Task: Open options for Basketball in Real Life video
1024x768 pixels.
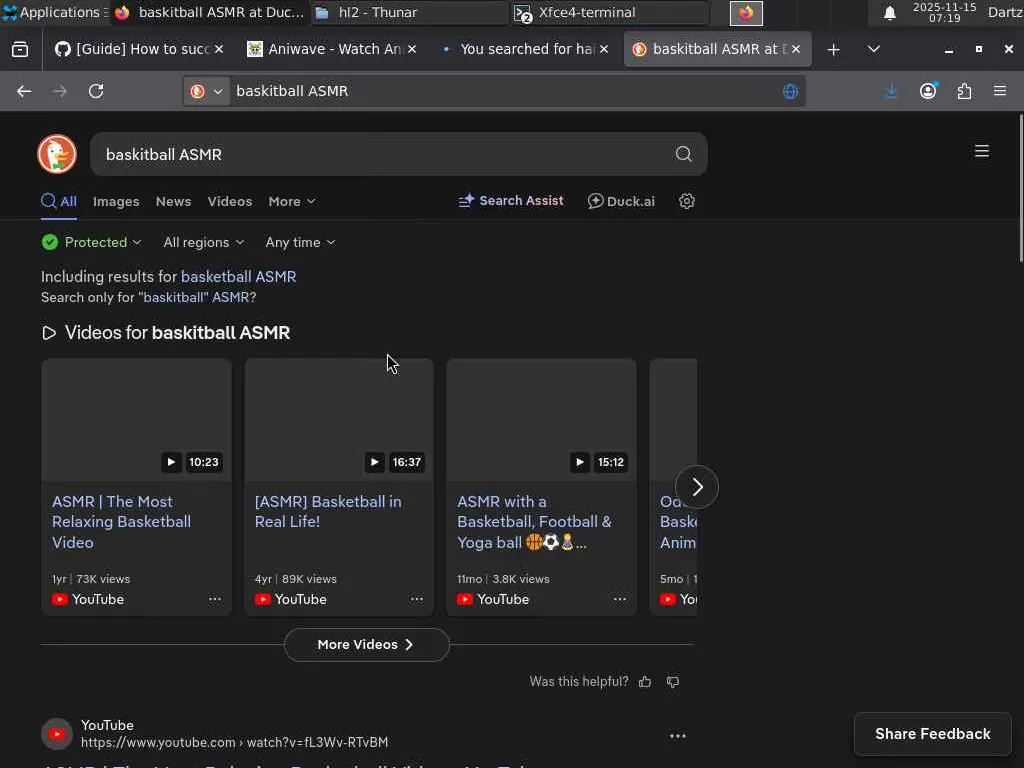Action: 417,599
